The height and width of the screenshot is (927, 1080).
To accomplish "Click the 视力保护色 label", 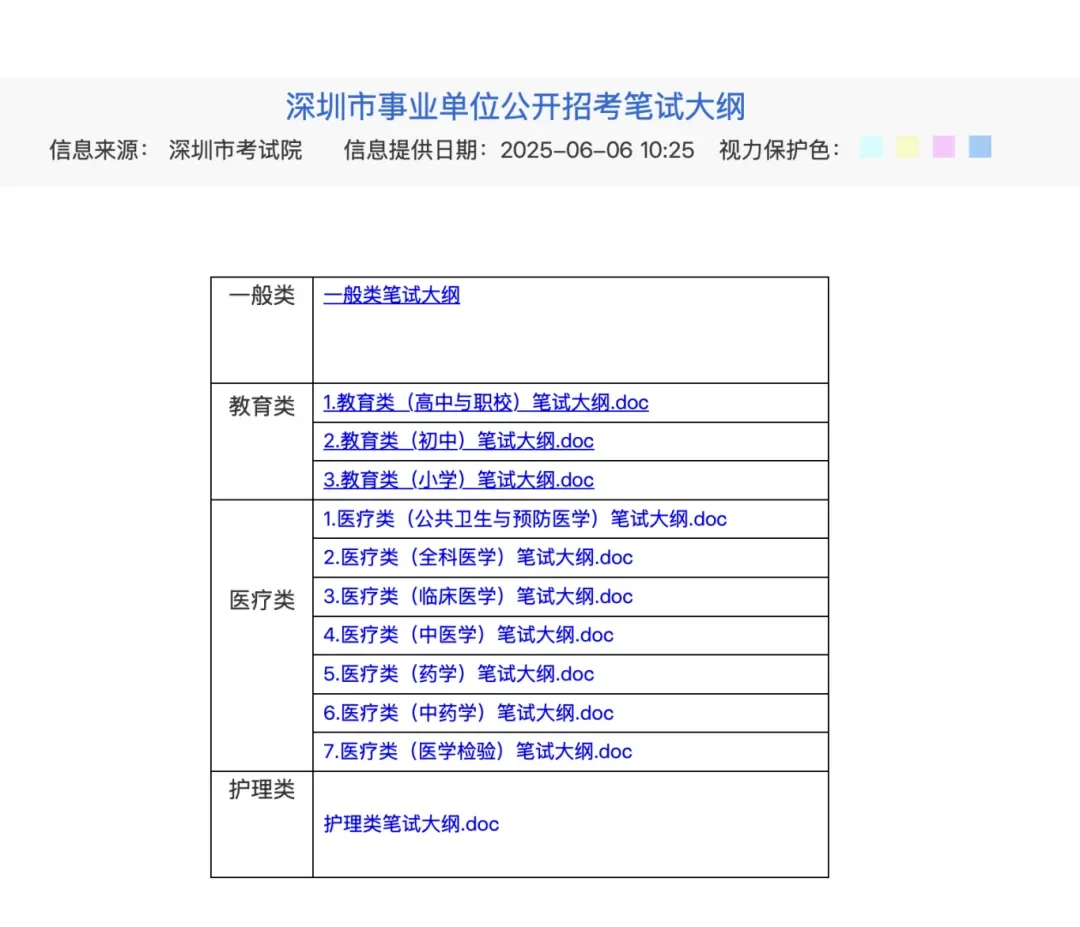I will (x=779, y=149).
